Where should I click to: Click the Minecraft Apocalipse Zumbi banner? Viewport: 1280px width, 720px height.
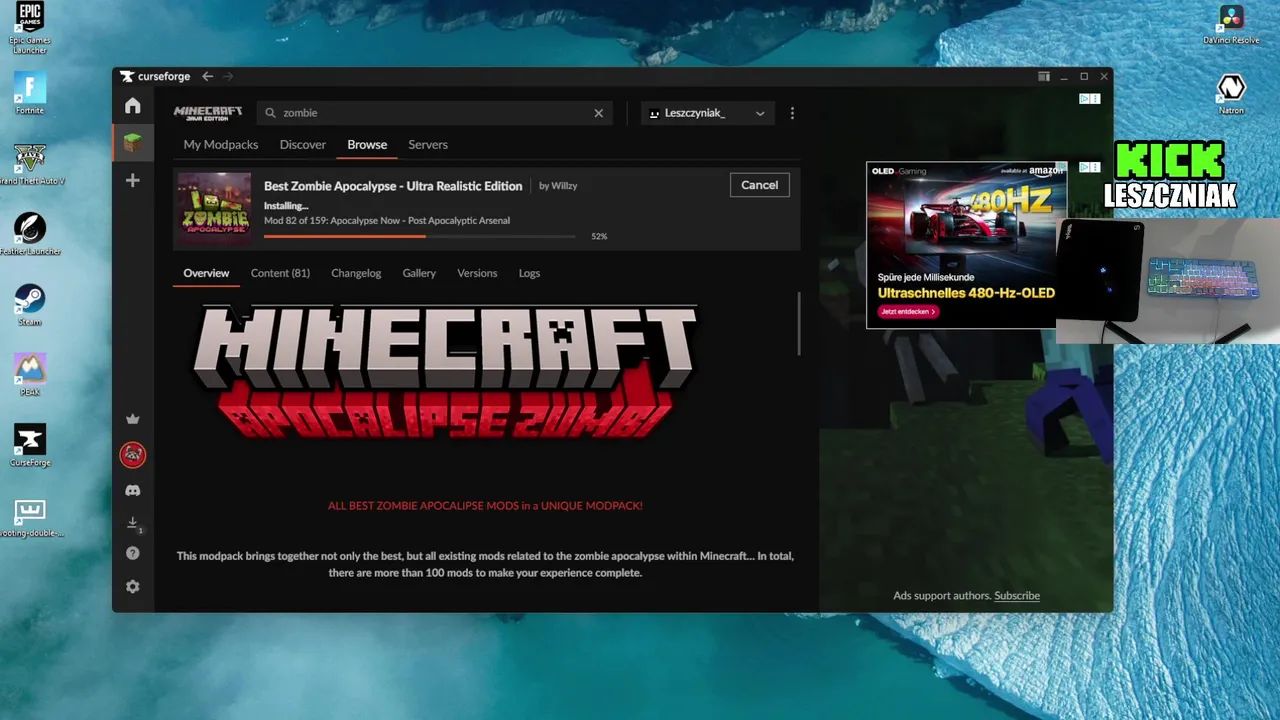(x=445, y=372)
